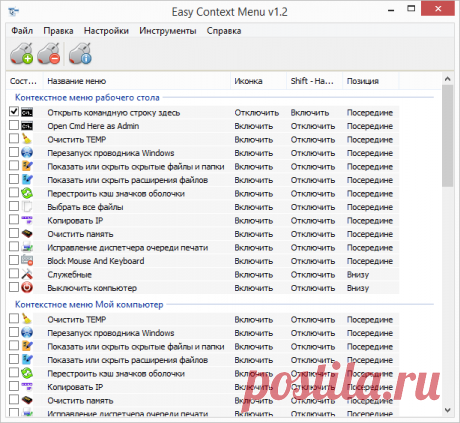This screenshot has width=460, height=423.
Task: Click the green recycle icon in desktop section
Action: pyautogui.click(x=27, y=193)
